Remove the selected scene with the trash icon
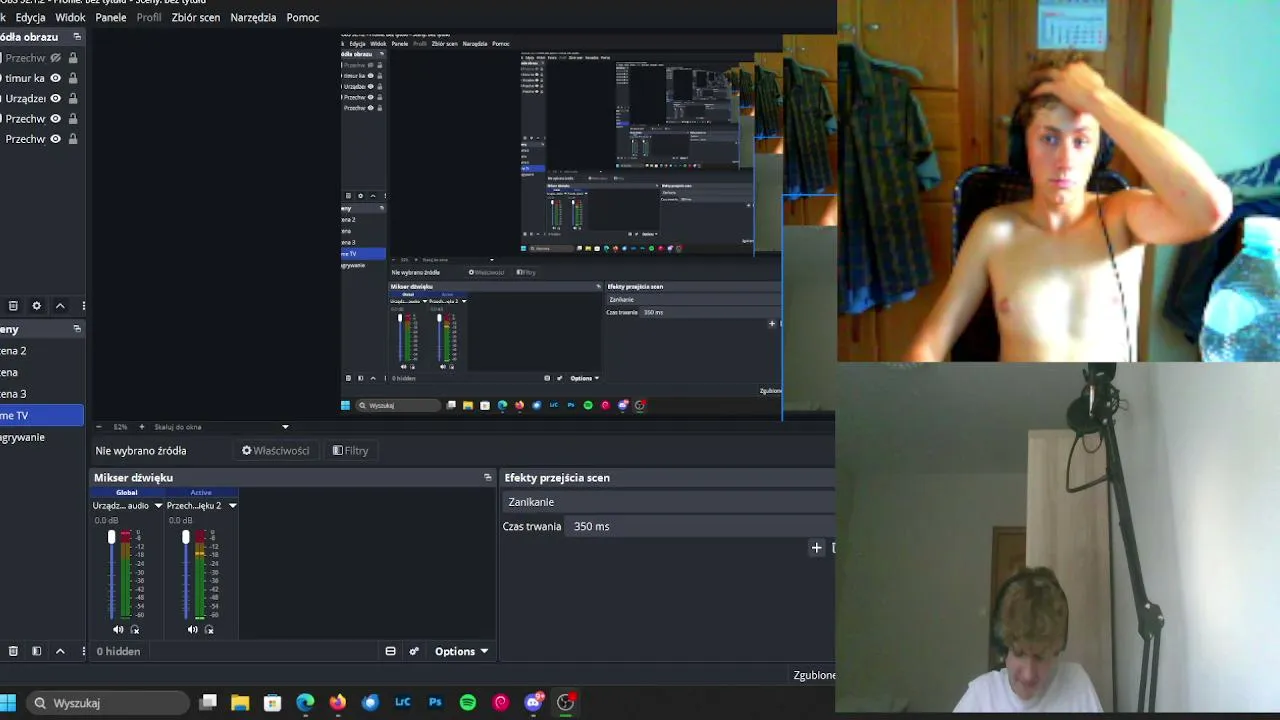Screen dimensions: 1280x720 click(x=13, y=651)
